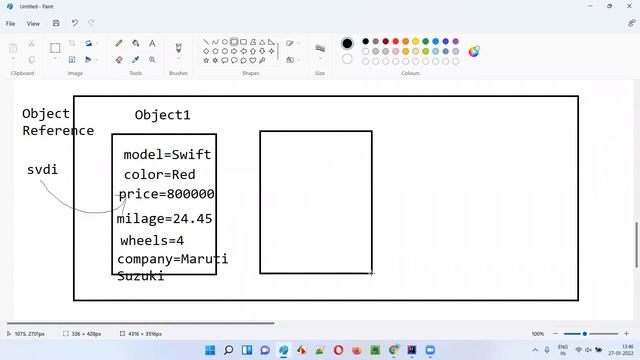Open the Windows Start menu

click(210, 350)
